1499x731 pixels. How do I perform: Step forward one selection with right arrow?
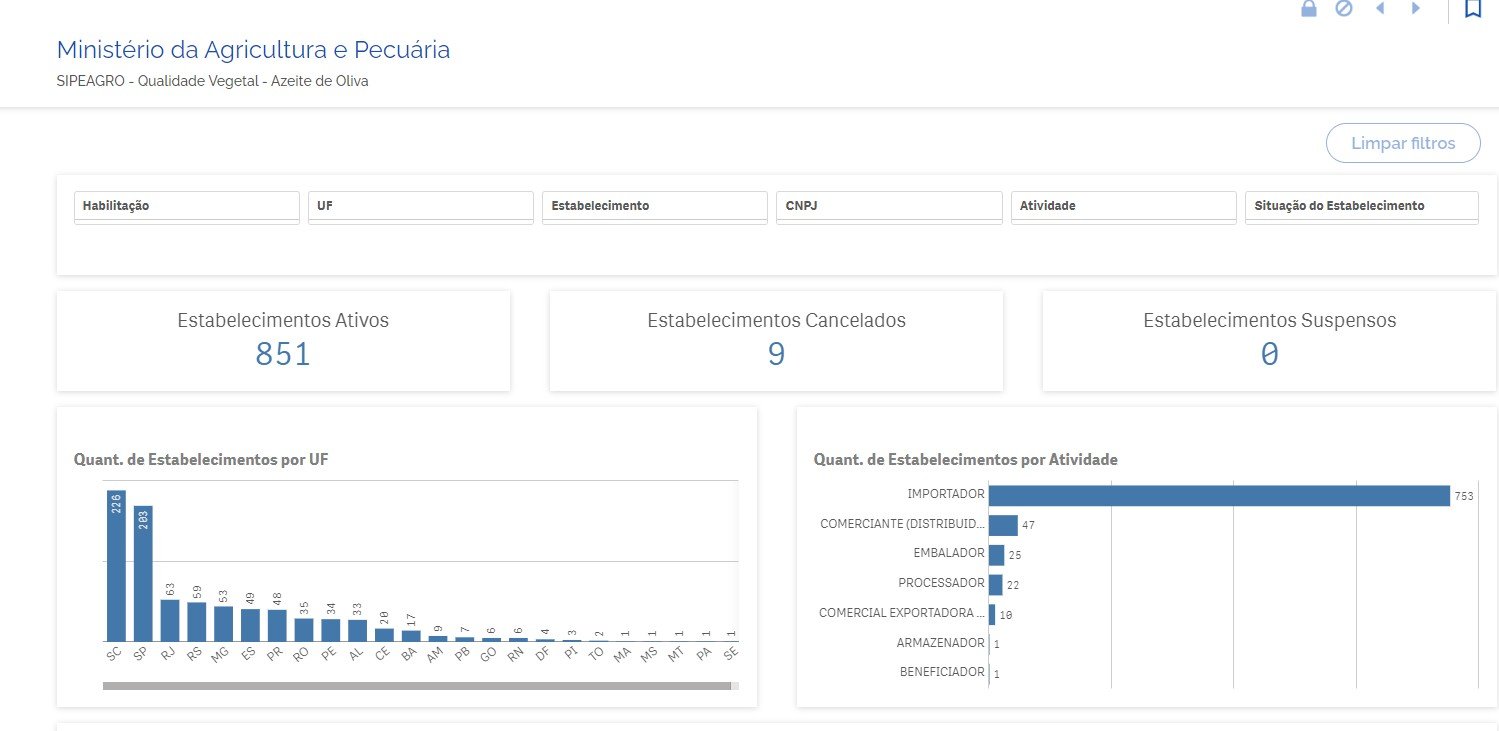(x=1416, y=9)
